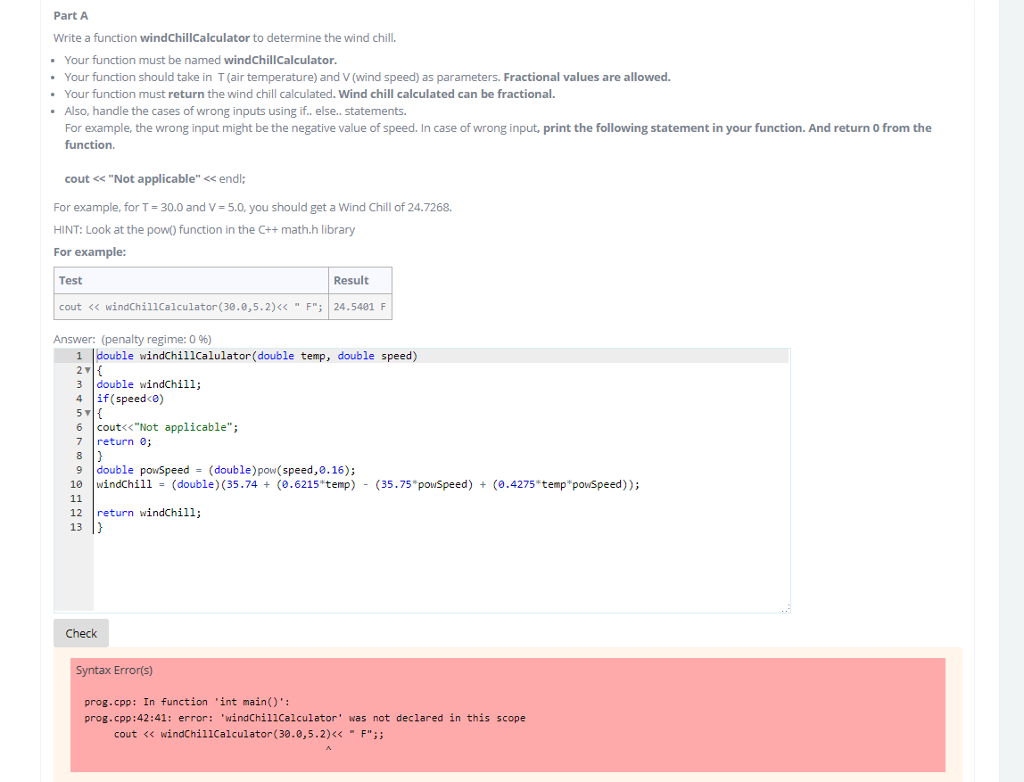
Task: Collapse the code fold on line 2
Action: pyautogui.click(x=89, y=369)
